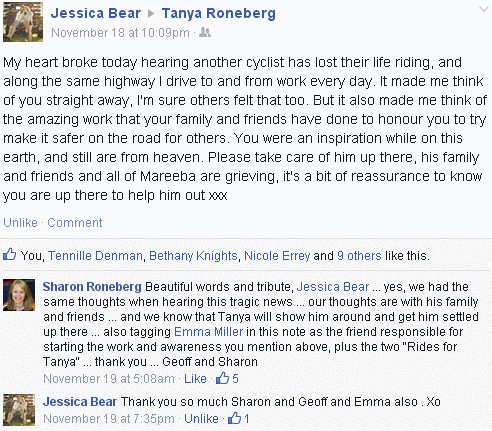Open Jessica Bear's profile from post header
492x431 pixels.
pyautogui.click(x=96, y=14)
